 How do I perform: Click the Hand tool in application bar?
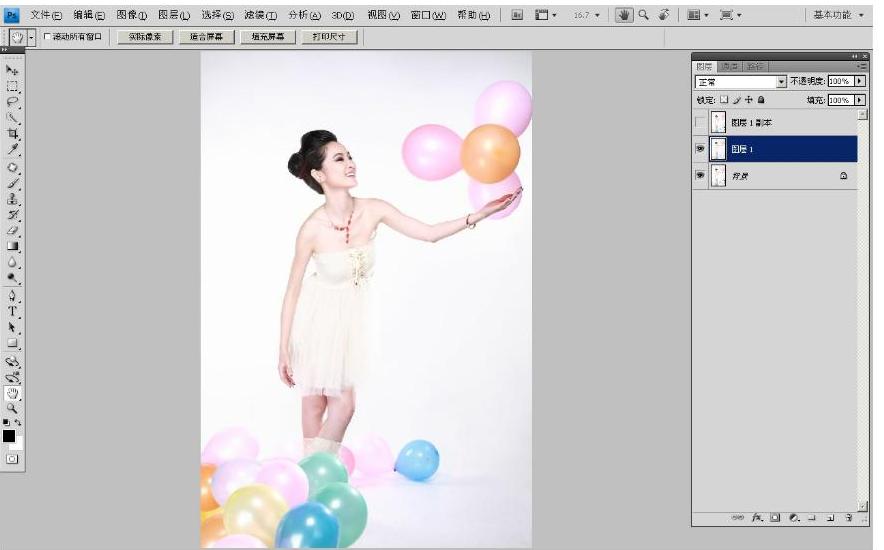(624, 15)
